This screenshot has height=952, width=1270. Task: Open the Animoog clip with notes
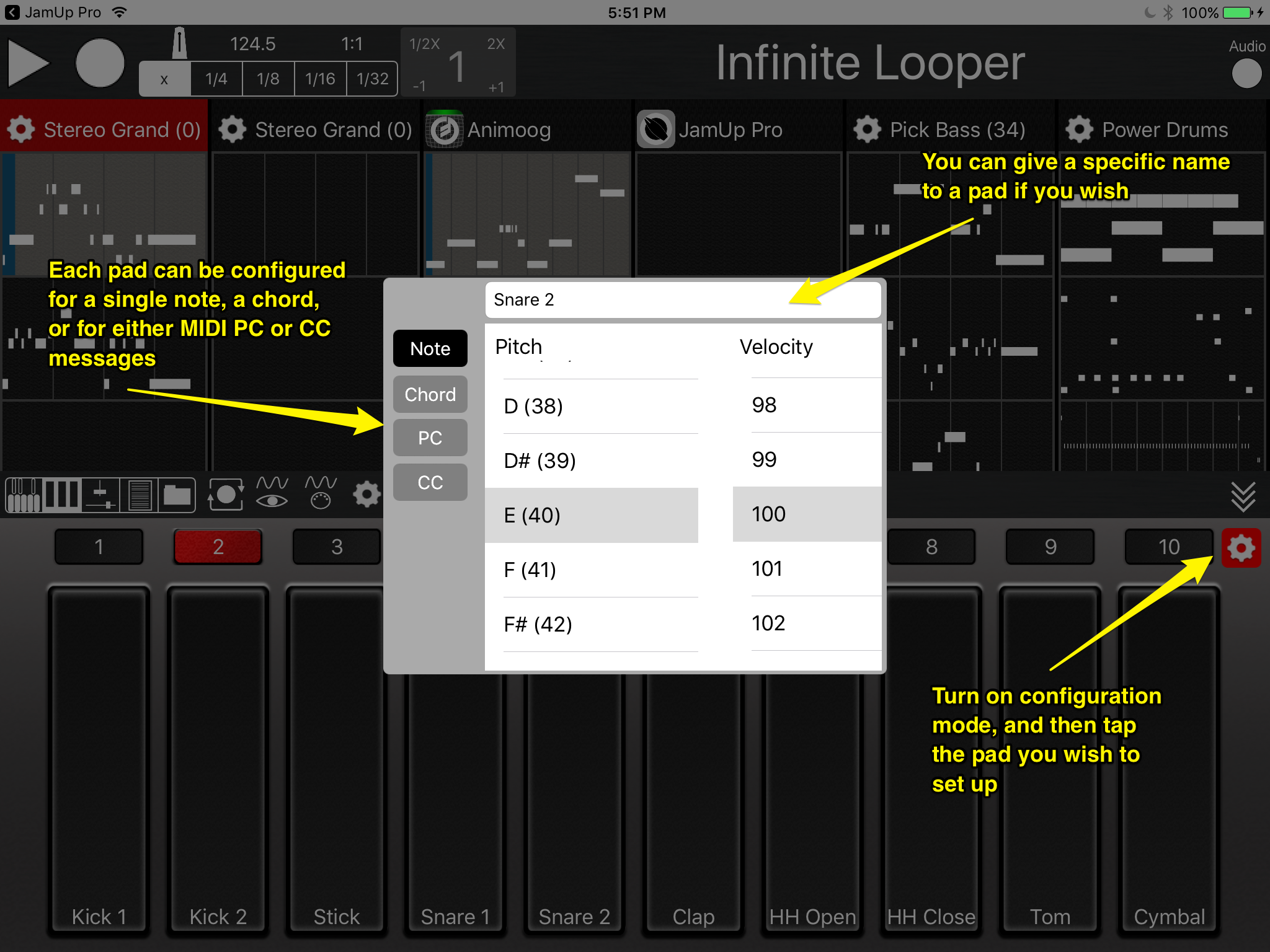click(x=528, y=214)
